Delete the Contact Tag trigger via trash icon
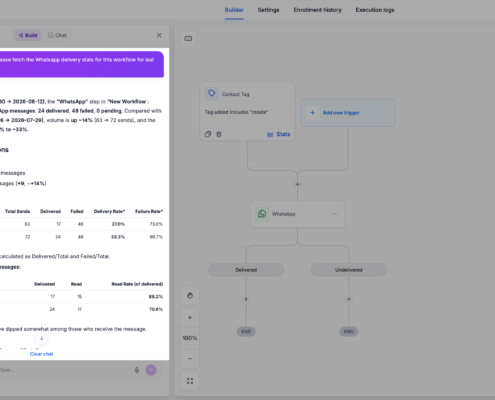The height and width of the screenshot is (400, 495). pos(219,134)
